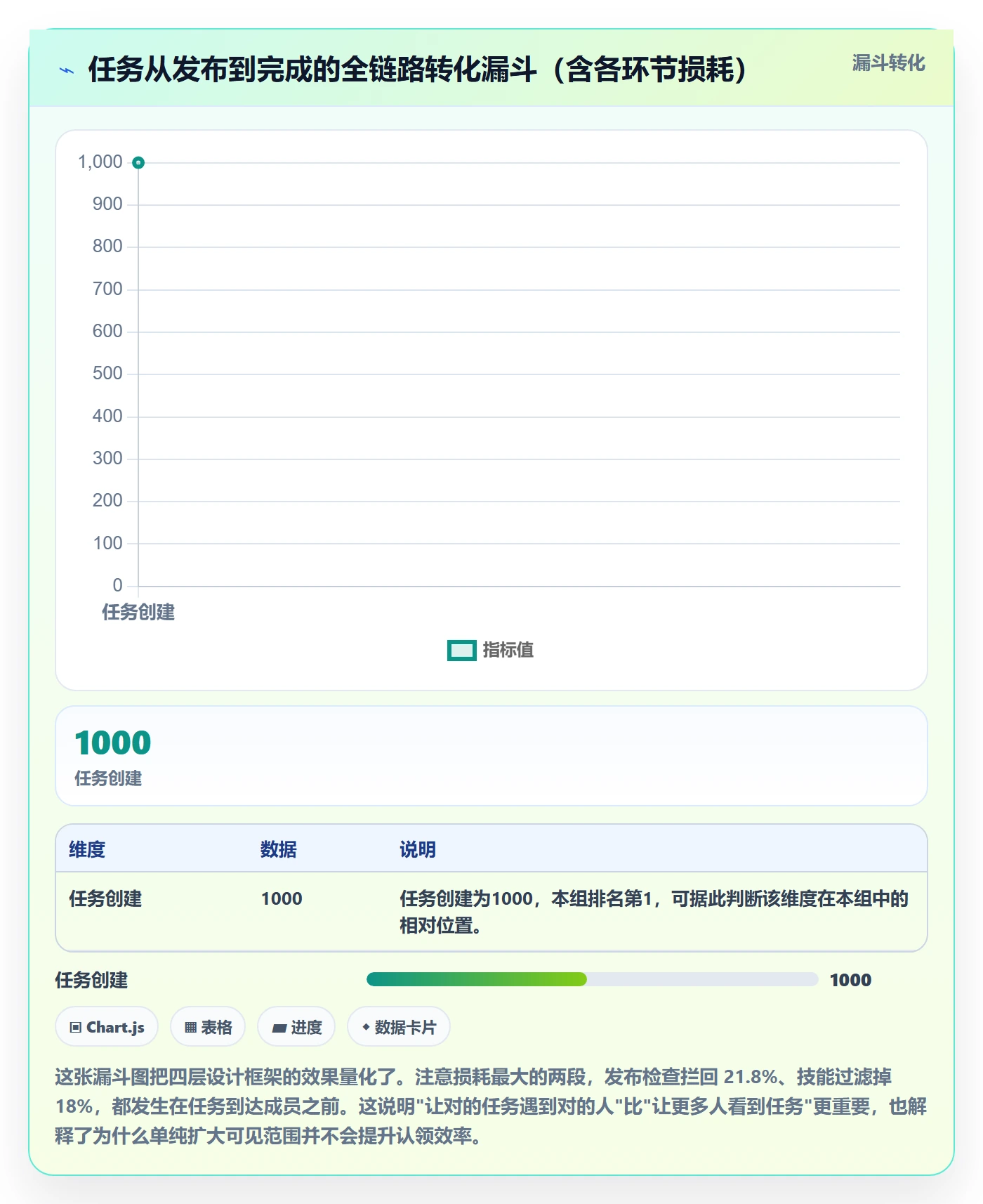
Task: Click the 1000 cell in the table row
Action: coord(282,898)
